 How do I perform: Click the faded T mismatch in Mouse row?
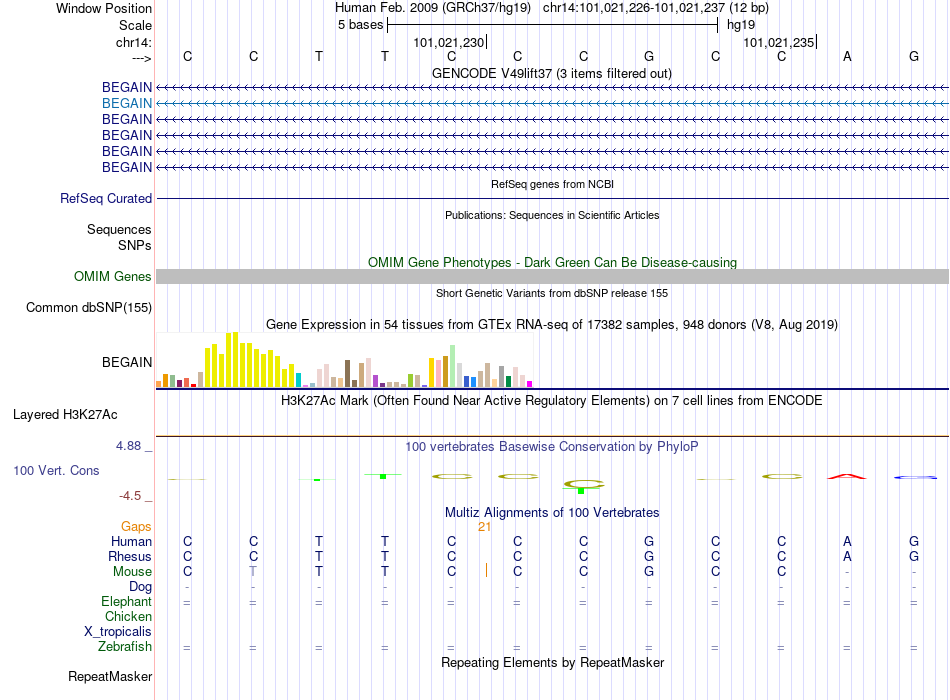click(x=253, y=572)
